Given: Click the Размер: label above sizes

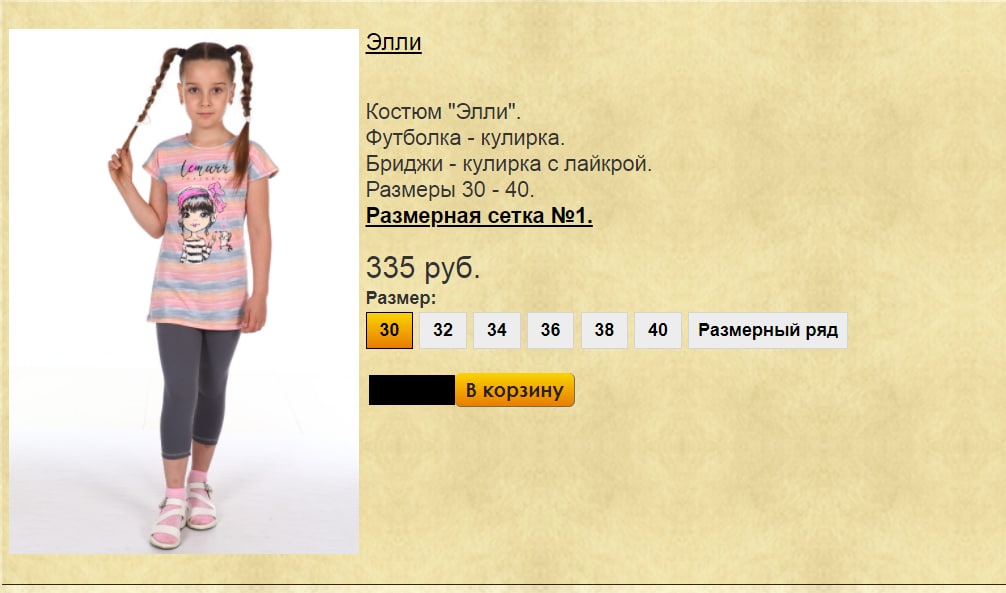Looking at the screenshot, I should pos(401,298).
